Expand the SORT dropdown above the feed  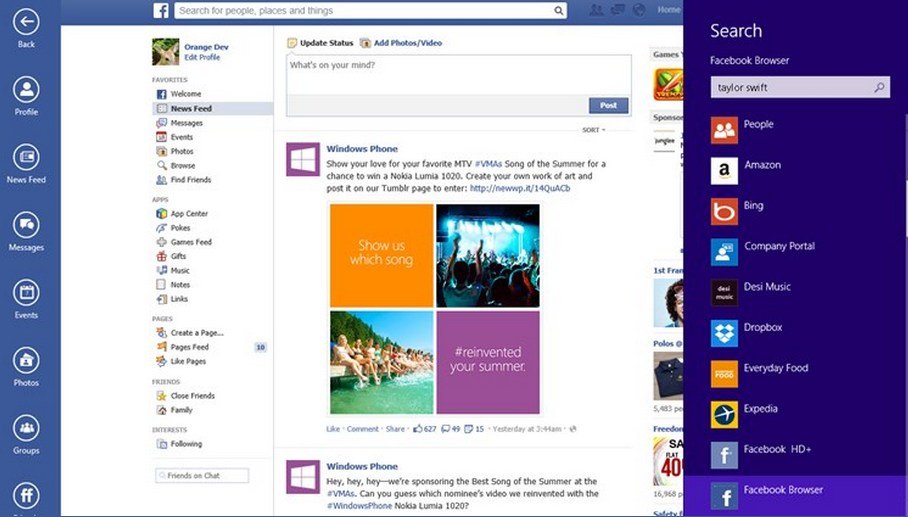[593, 130]
